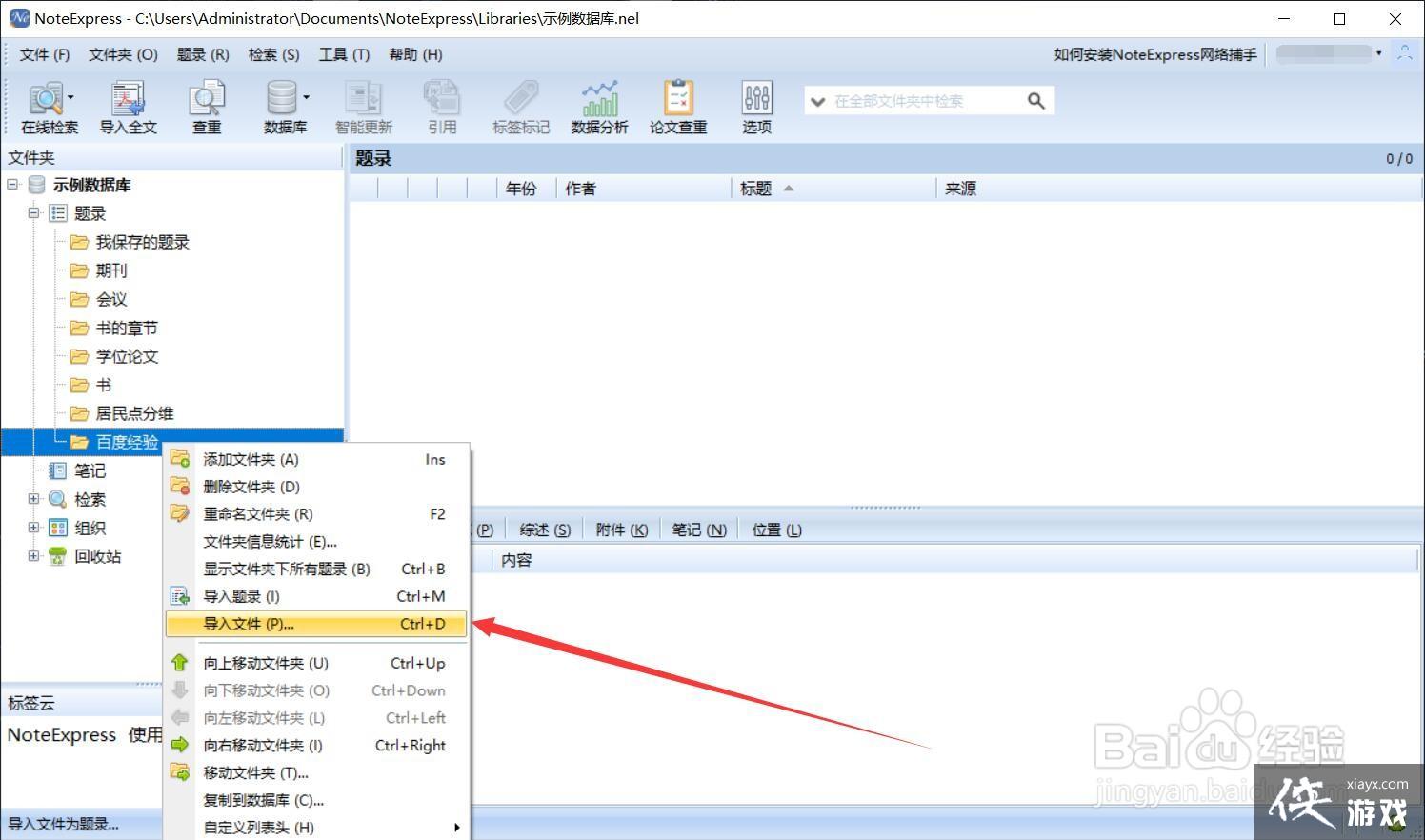Choose 向上移动文件夹 (U) entry

point(316,663)
